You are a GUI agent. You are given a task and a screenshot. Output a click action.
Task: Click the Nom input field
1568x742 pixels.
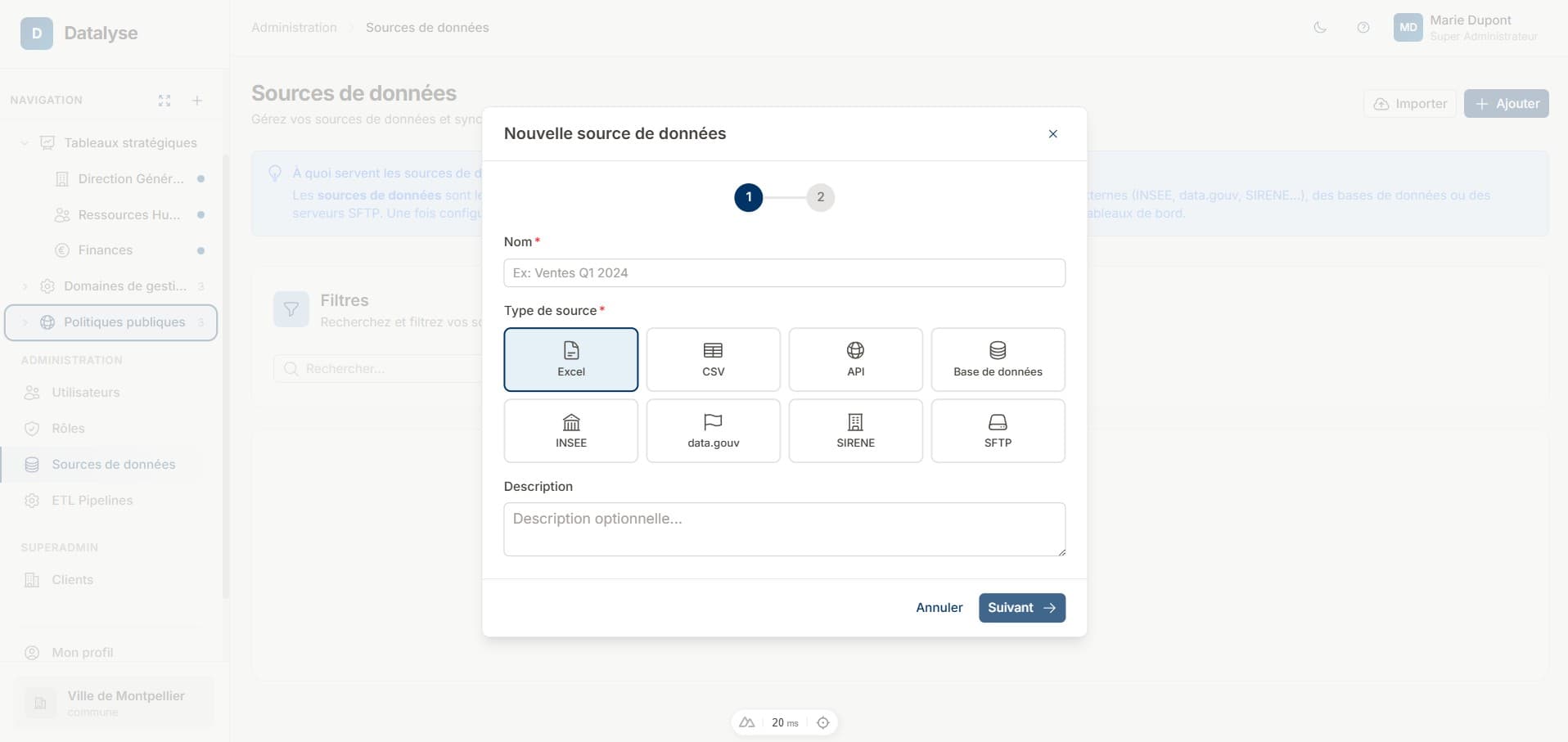click(784, 273)
